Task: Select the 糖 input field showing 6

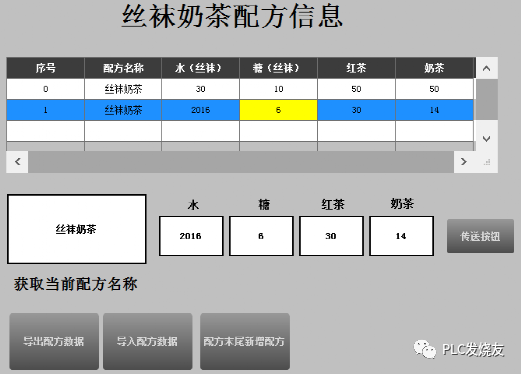Action: tap(261, 236)
